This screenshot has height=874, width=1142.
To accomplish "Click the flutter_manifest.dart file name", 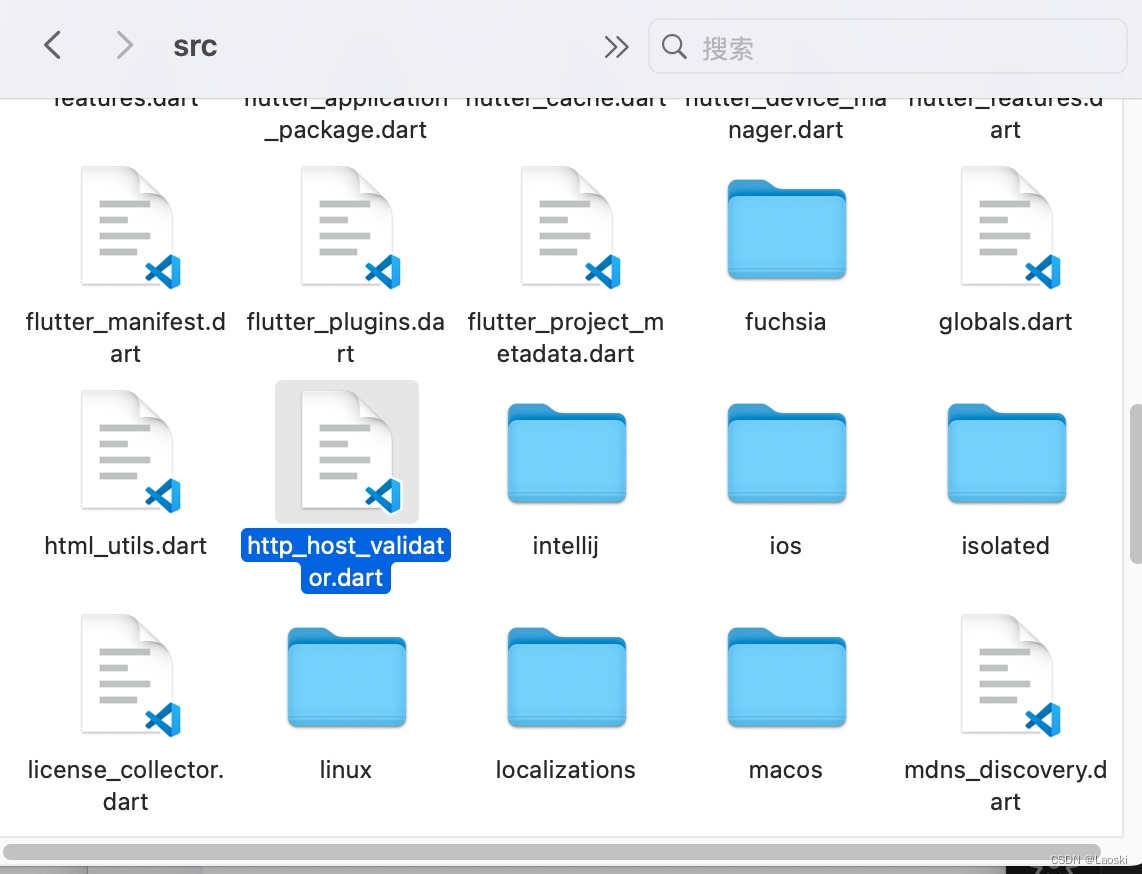I will tap(125, 337).
